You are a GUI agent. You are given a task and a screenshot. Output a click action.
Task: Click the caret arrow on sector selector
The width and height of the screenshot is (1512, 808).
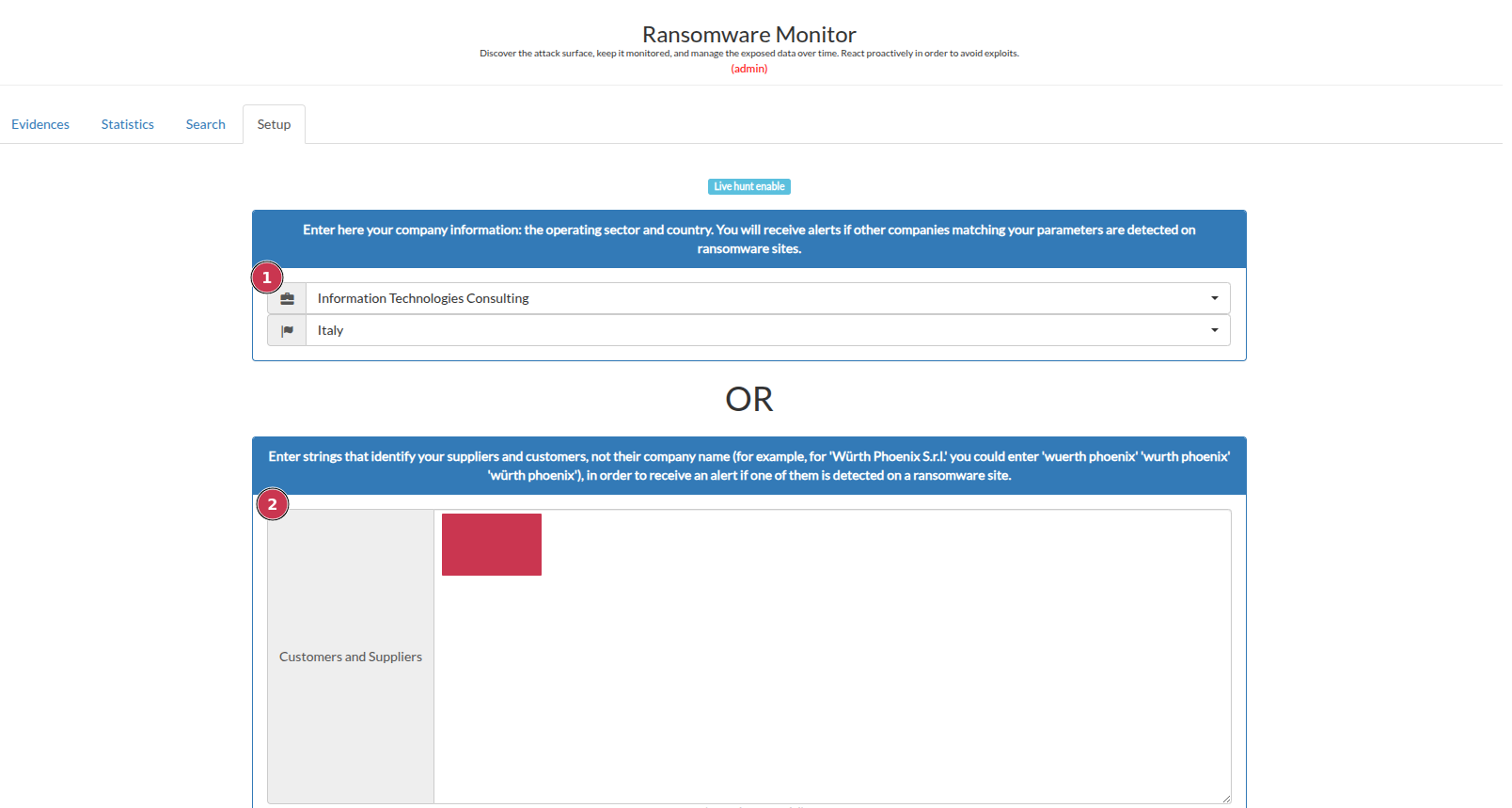(x=1214, y=298)
